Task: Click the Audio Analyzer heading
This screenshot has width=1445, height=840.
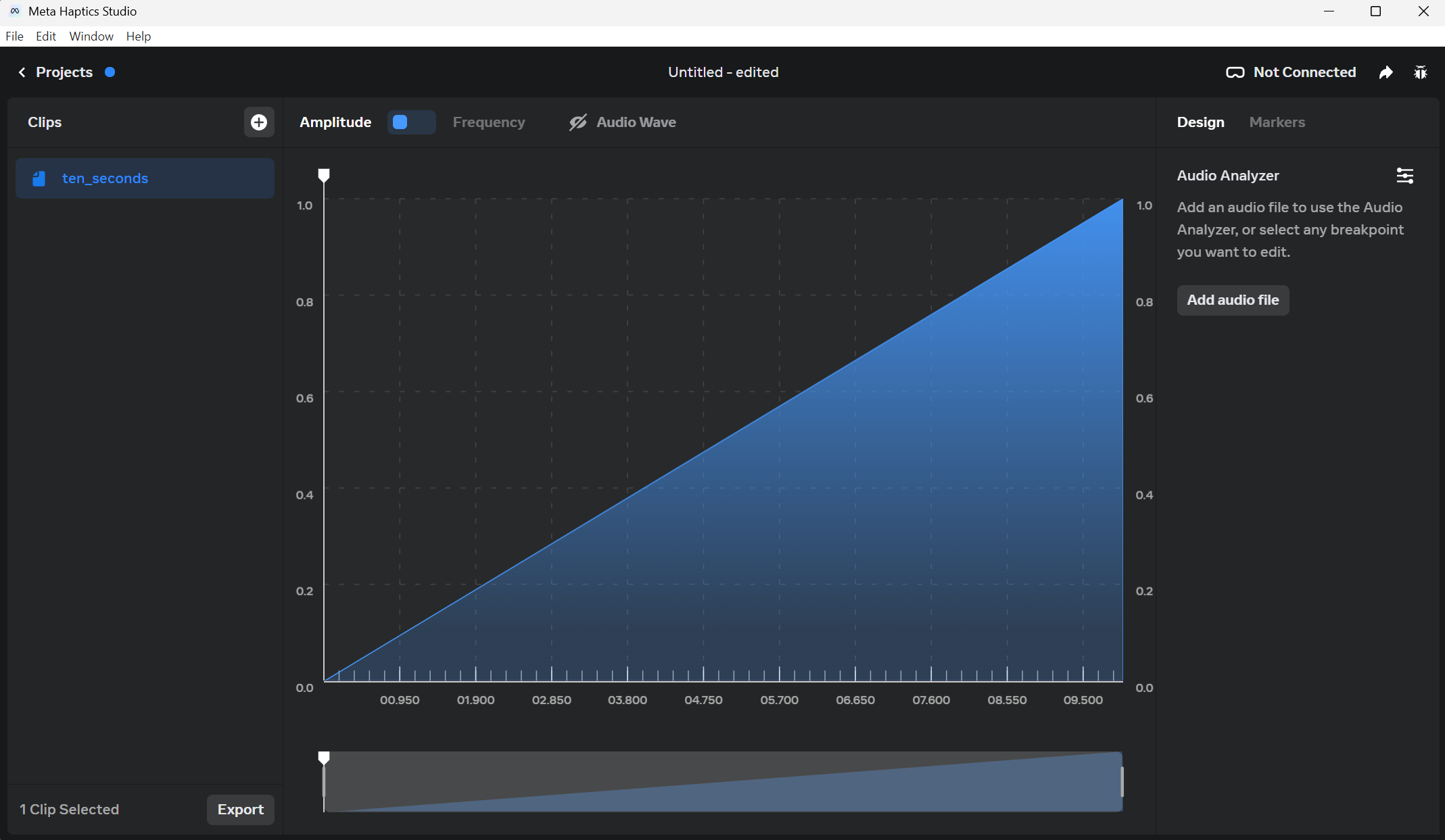Action: pyautogui.click(x=1228, y=176)
